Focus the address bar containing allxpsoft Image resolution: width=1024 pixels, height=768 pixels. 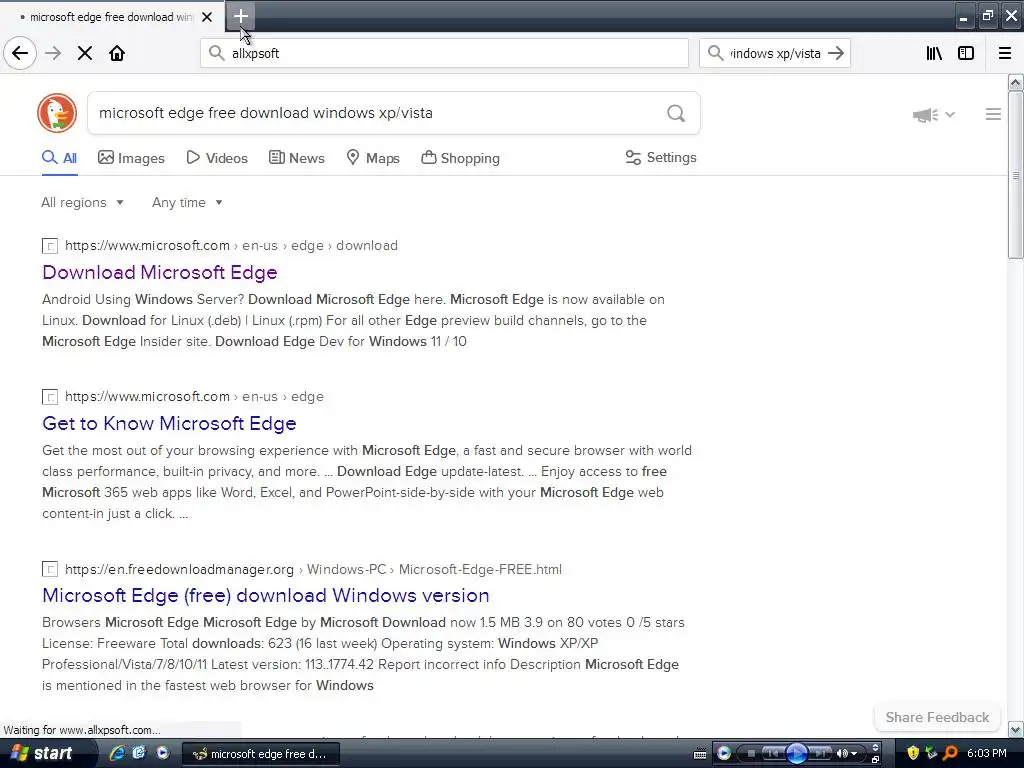(444, 53)
